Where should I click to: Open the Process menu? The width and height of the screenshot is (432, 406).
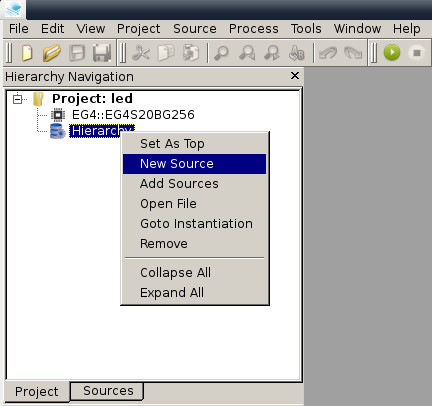(x=254, y=29)
